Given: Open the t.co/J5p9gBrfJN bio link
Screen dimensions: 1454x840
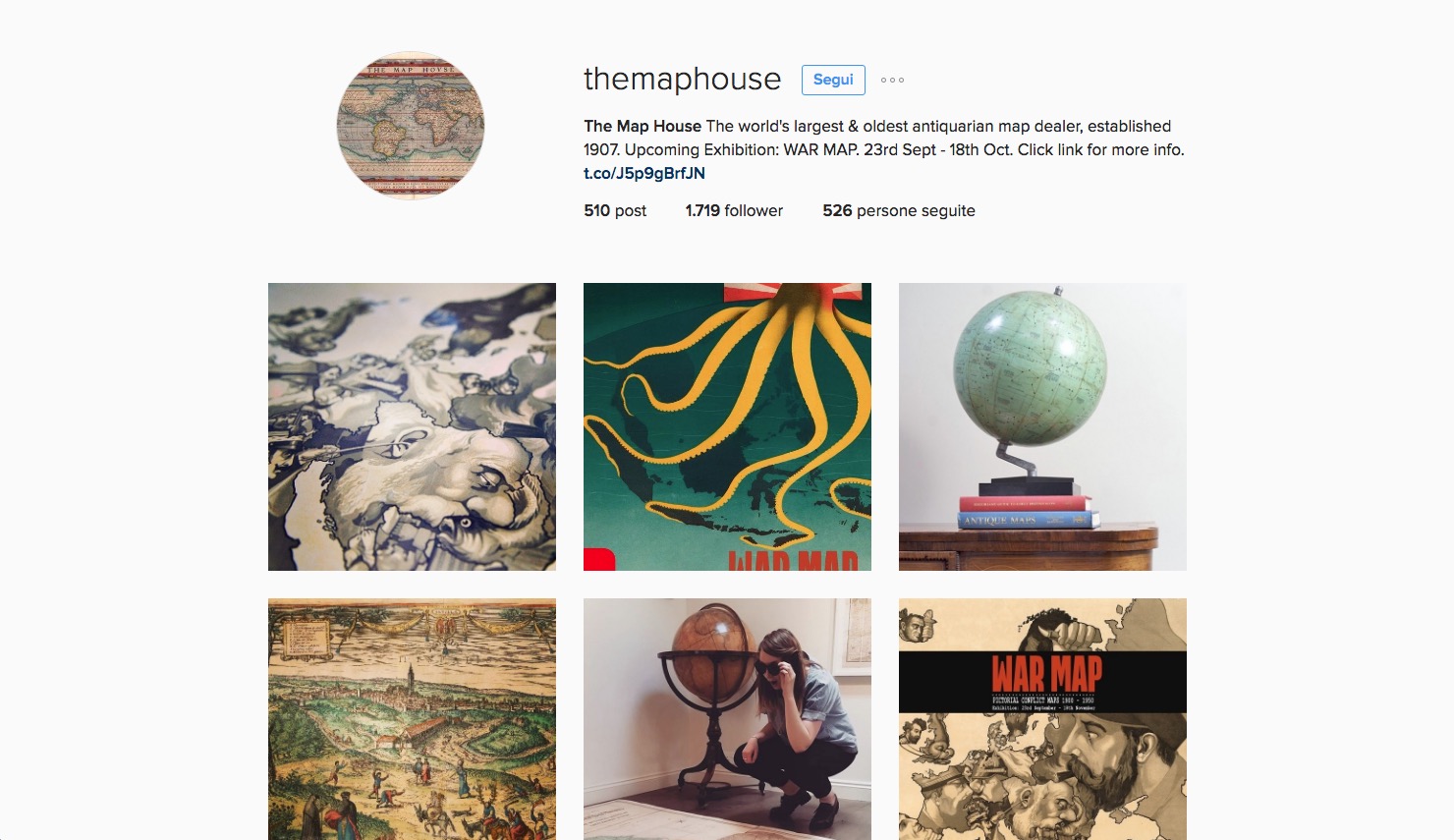Looking at the screenshot, I should (x=644, y=173).
